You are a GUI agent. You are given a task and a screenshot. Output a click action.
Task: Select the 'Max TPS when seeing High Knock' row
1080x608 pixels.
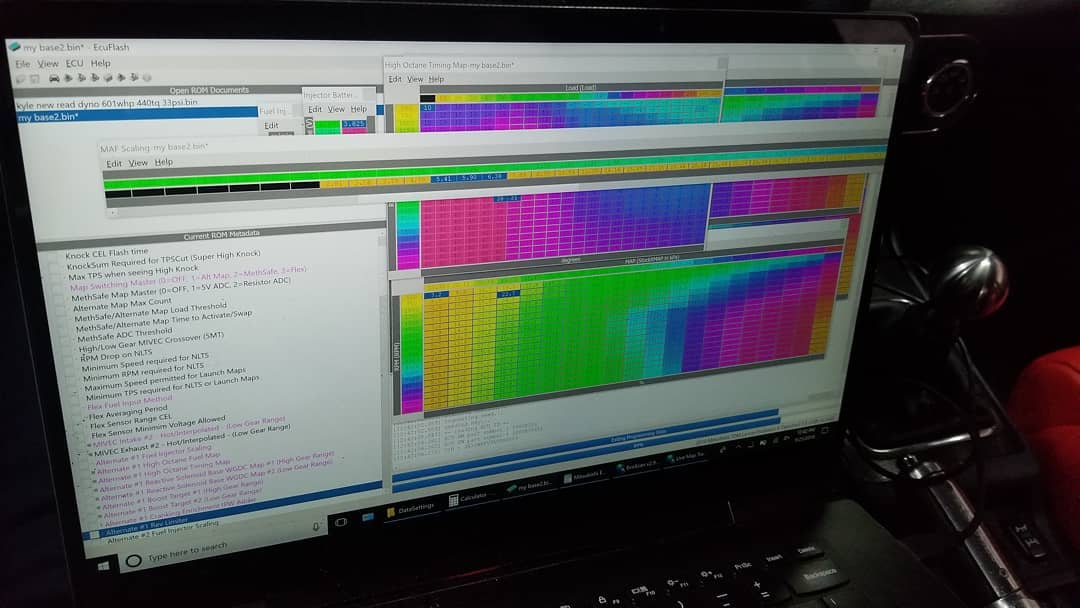[133, 273]
